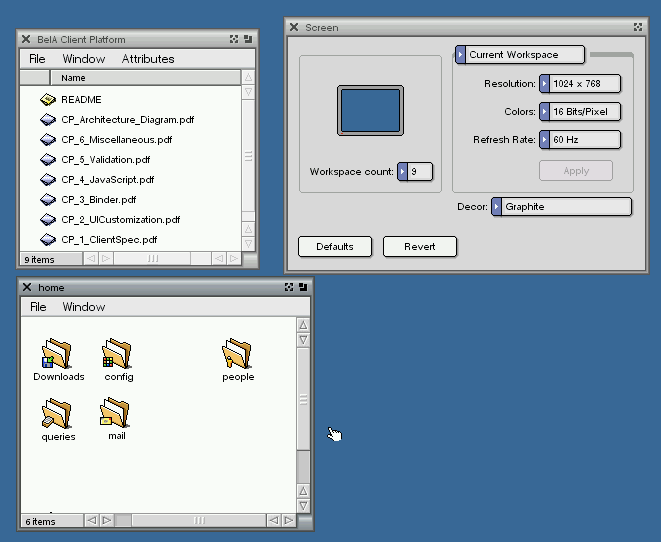This screenshot has width=661, height=542.
Task: Open the people folder icon
Action: pyautogui.click(x=237, y=353)
